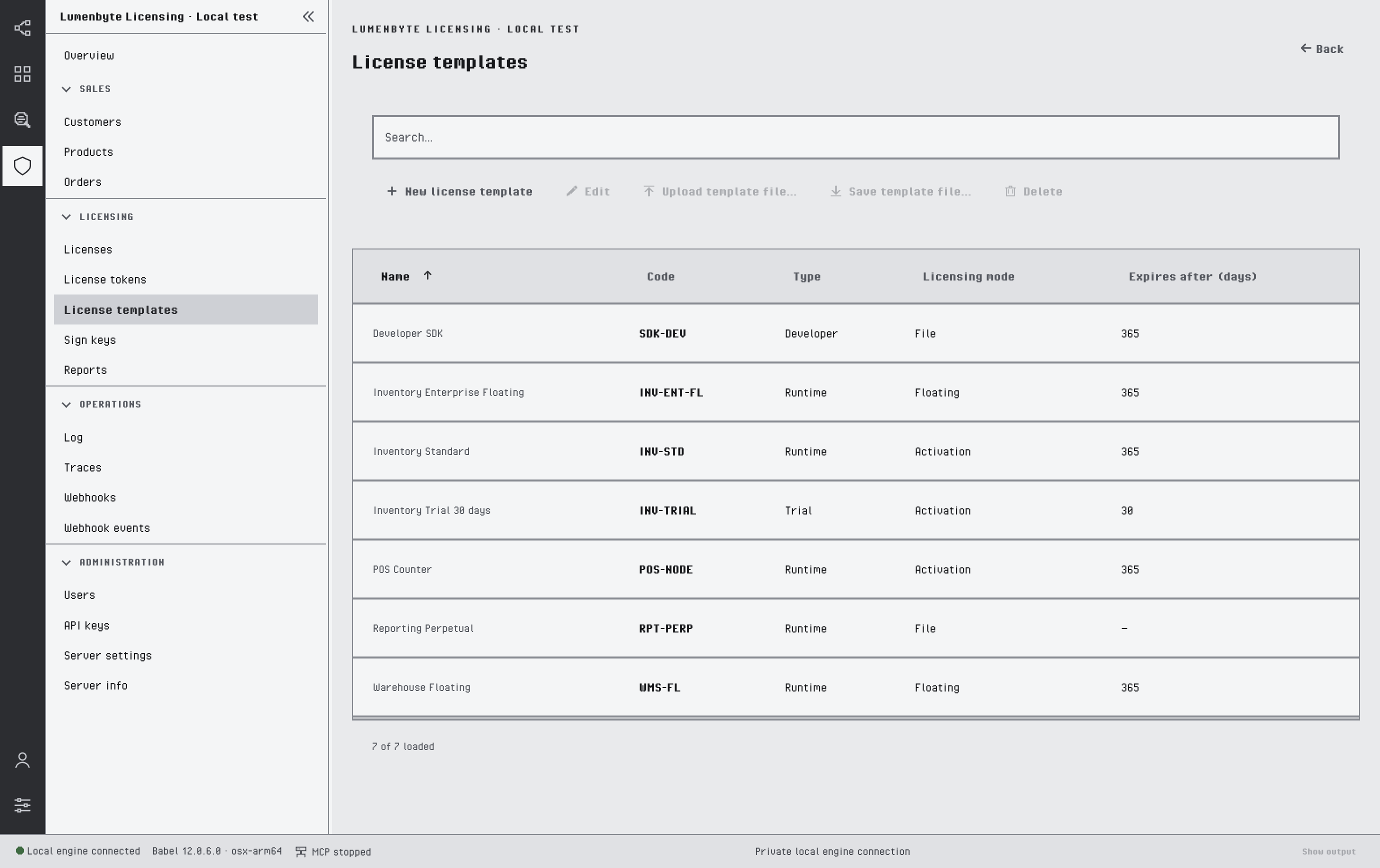Sort by Expires after (days) header

point(1192,276)
